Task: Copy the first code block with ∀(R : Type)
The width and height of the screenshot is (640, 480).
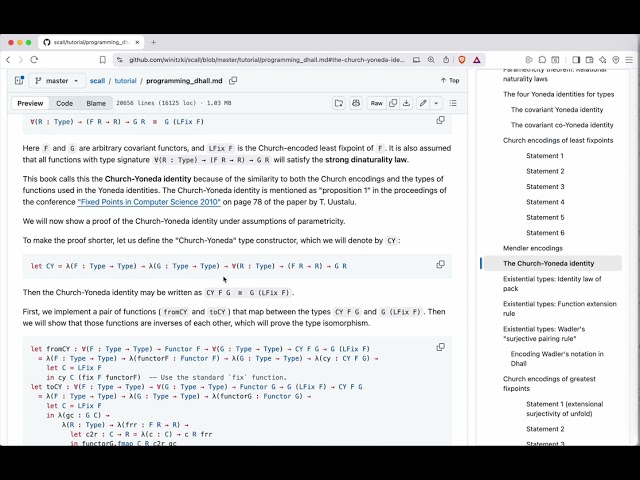Action: (440, 120)
